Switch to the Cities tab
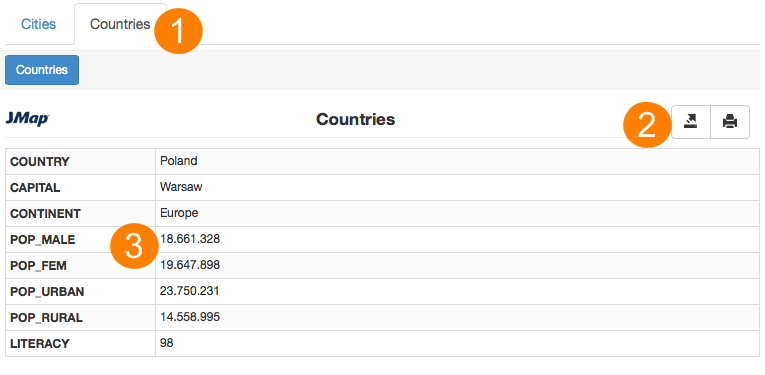This screenshot has width=765, height=375. [39, 24]
